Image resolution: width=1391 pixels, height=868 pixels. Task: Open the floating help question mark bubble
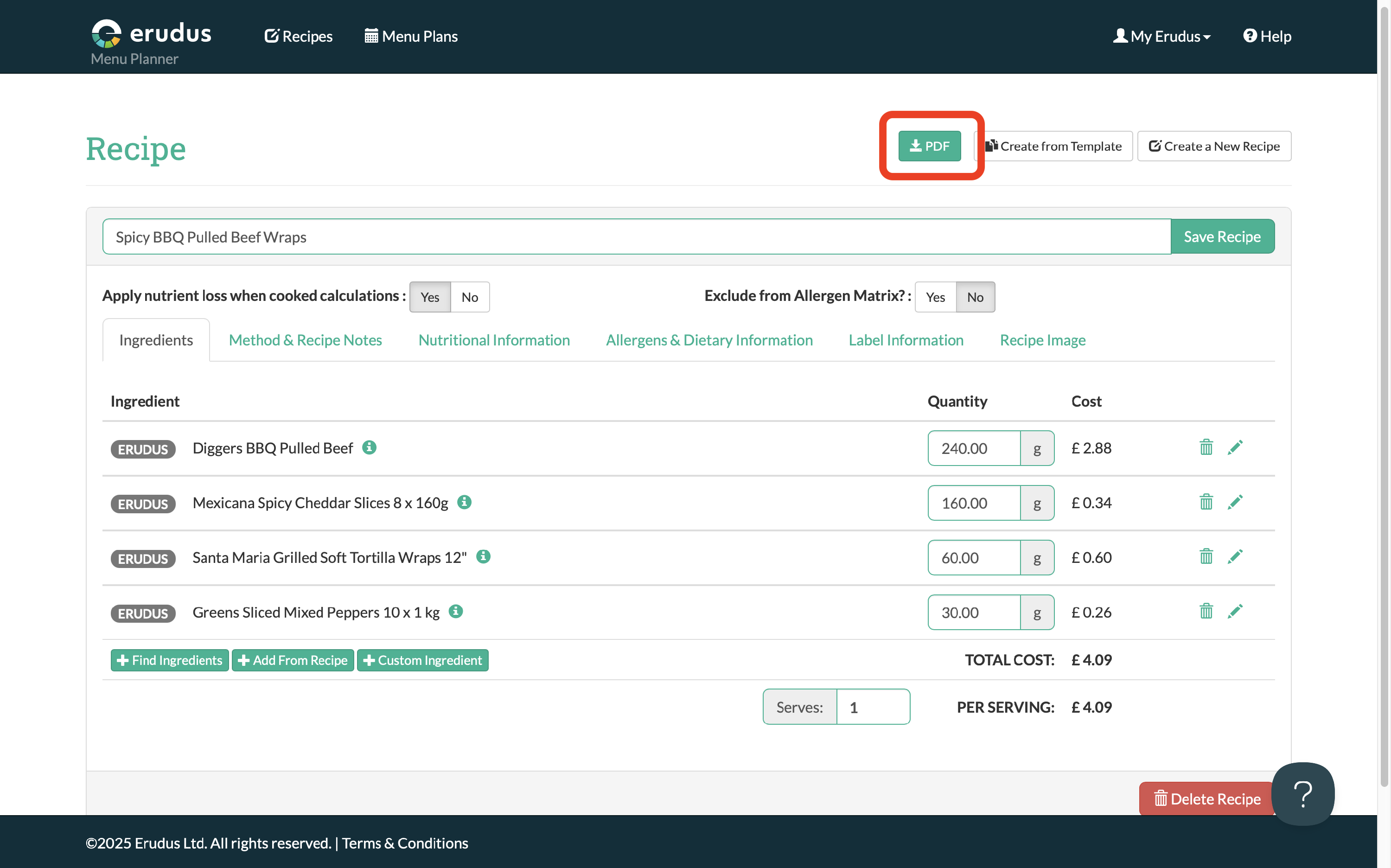1302,793
